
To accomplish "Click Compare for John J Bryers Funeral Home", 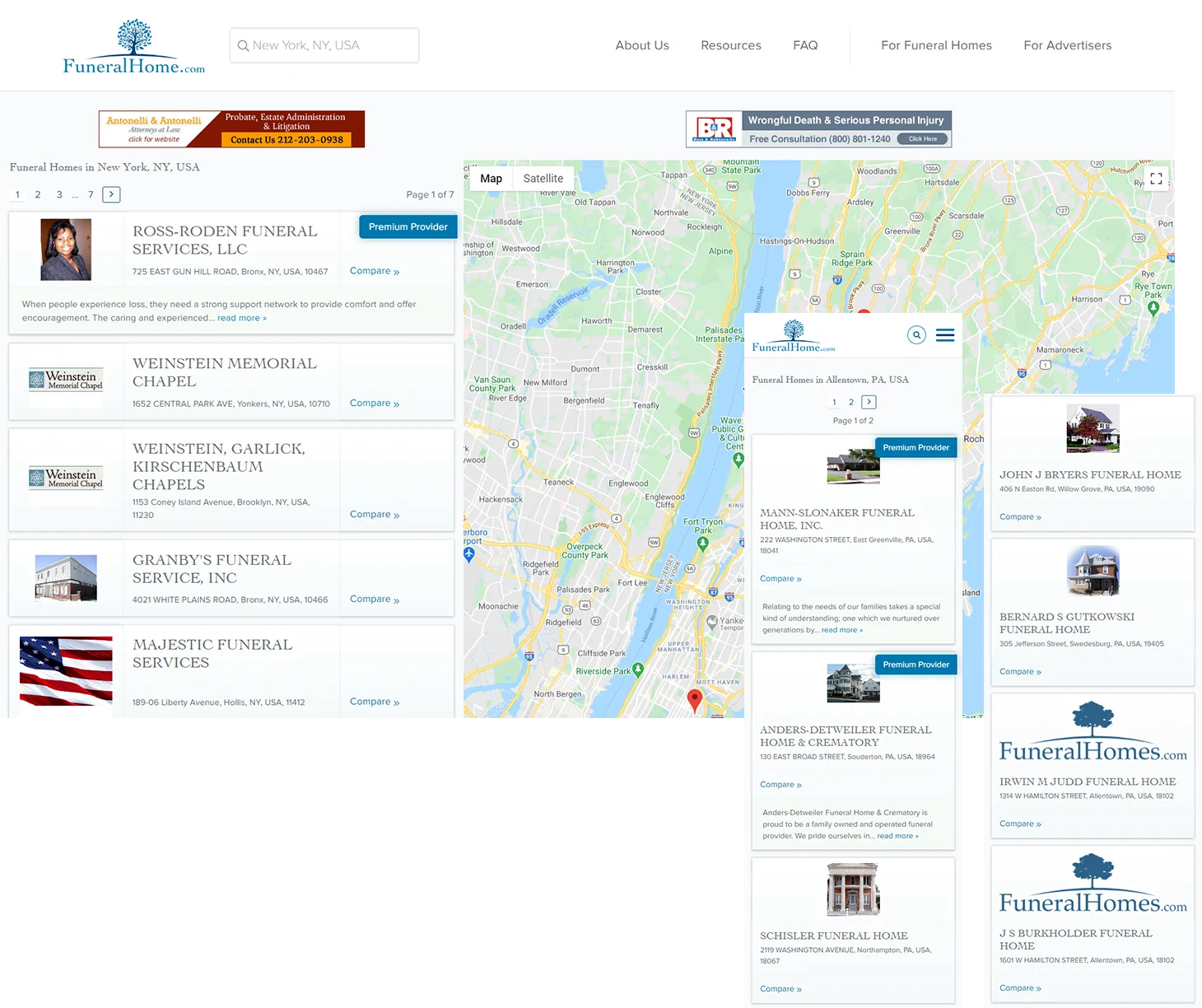I will 1020,517.
